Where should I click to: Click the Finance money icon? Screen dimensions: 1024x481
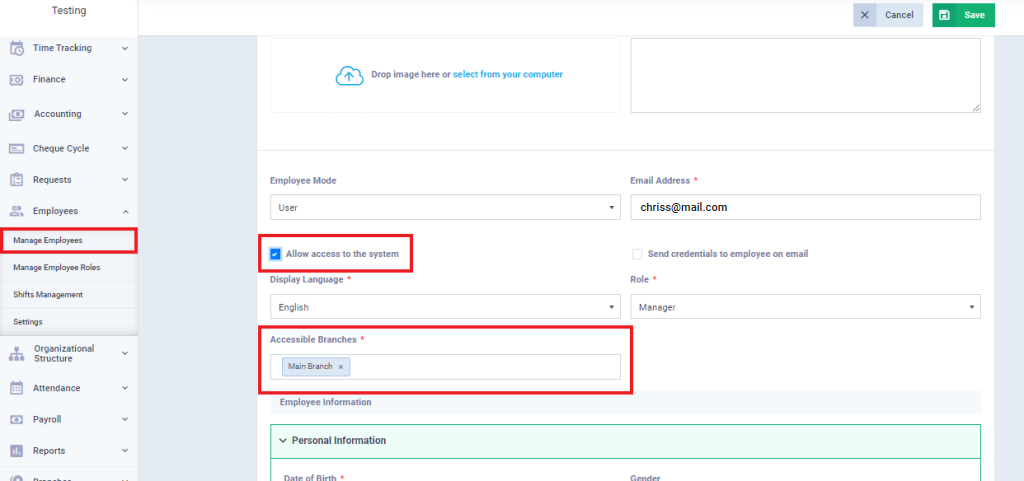[16, 80]
